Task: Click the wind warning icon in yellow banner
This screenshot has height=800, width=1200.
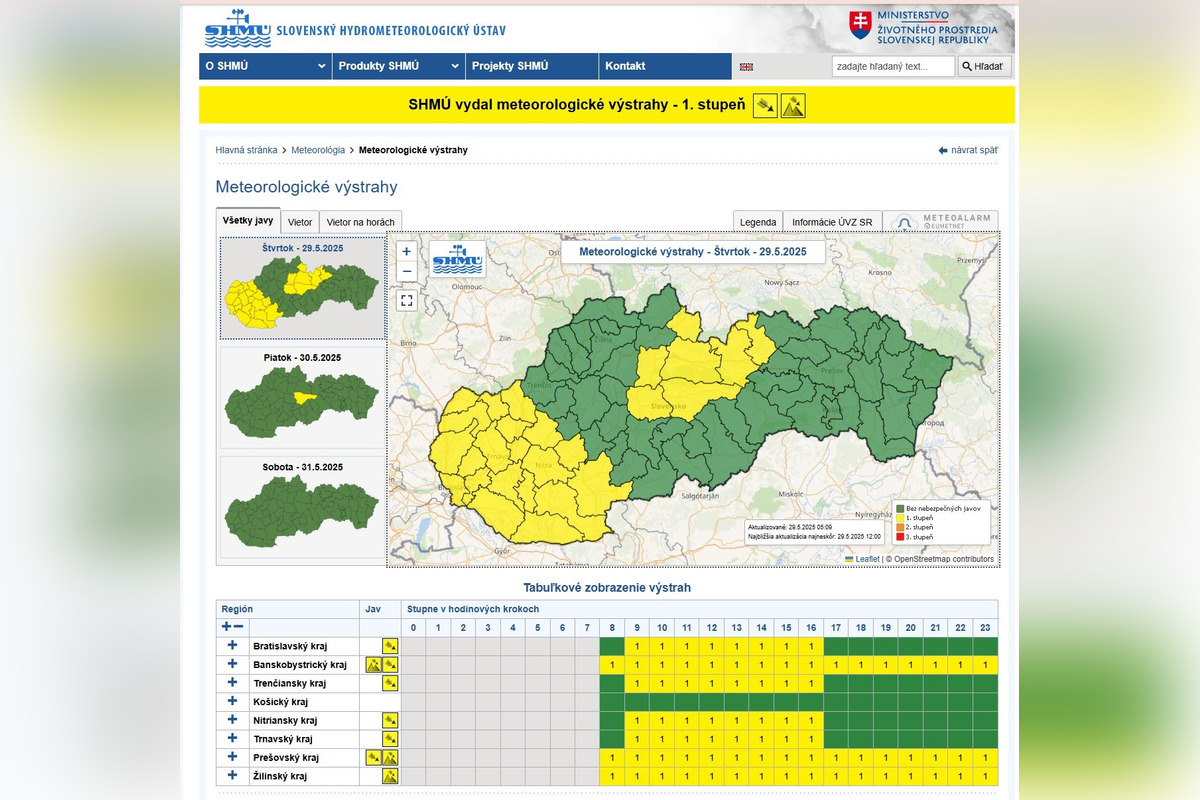Action: coord(765,105)
